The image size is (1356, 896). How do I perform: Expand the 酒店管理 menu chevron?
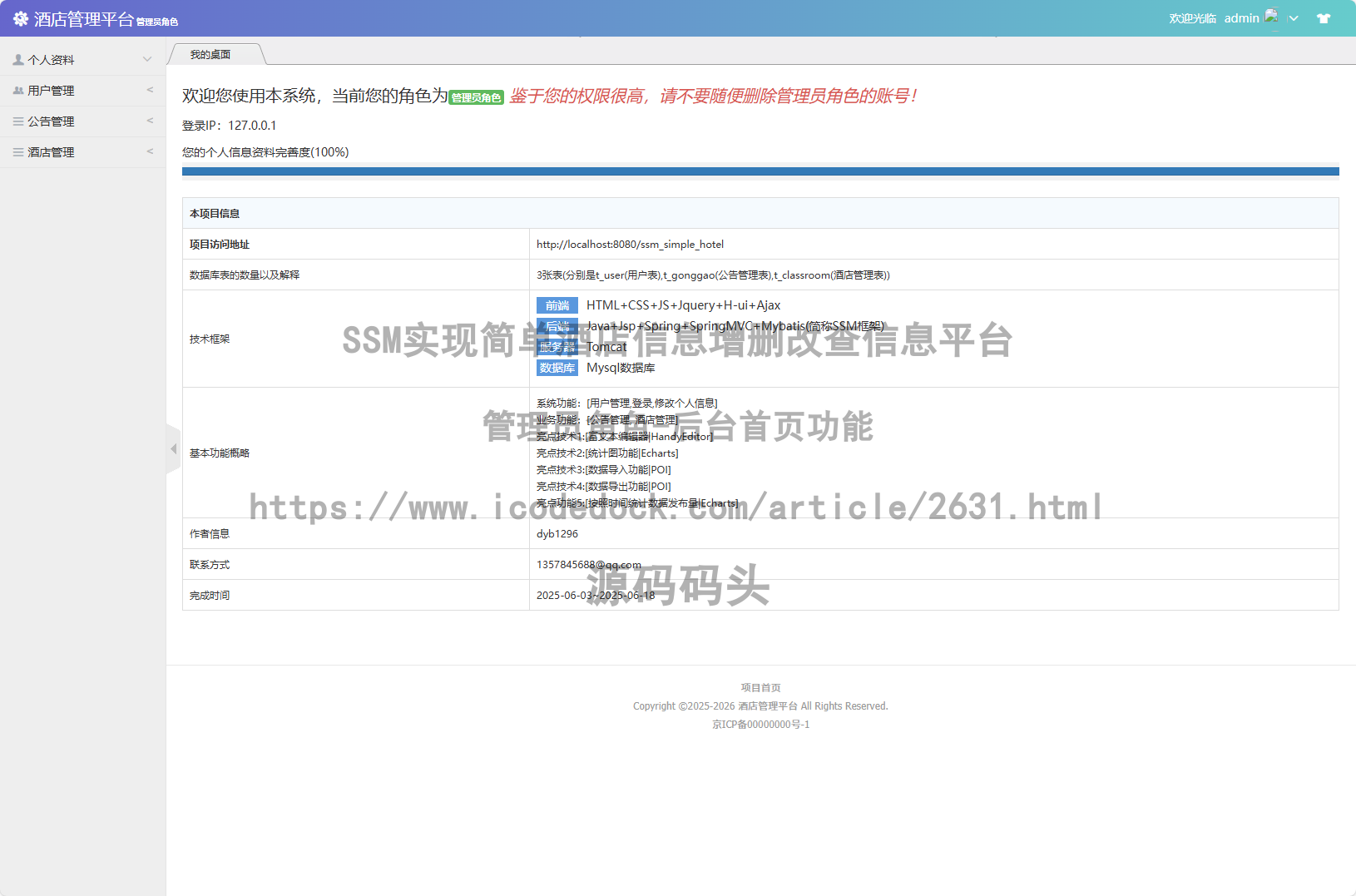(150, 151)
